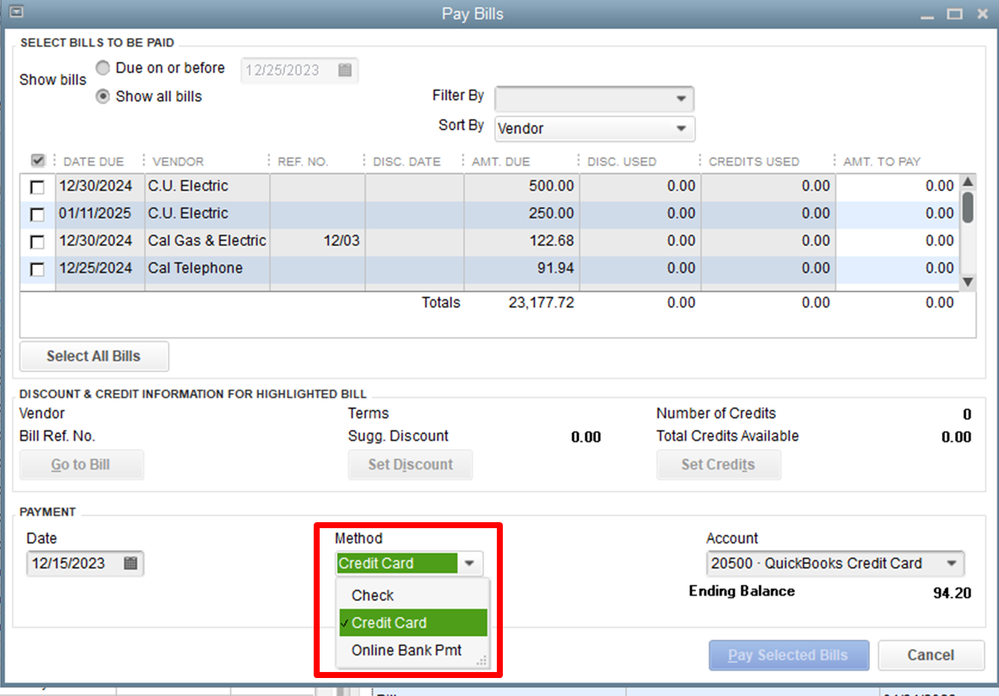The height and width of the screenshot is (696, 999).
Task: Click the bills list scrollbar thumb
Action: coord(968,207)
